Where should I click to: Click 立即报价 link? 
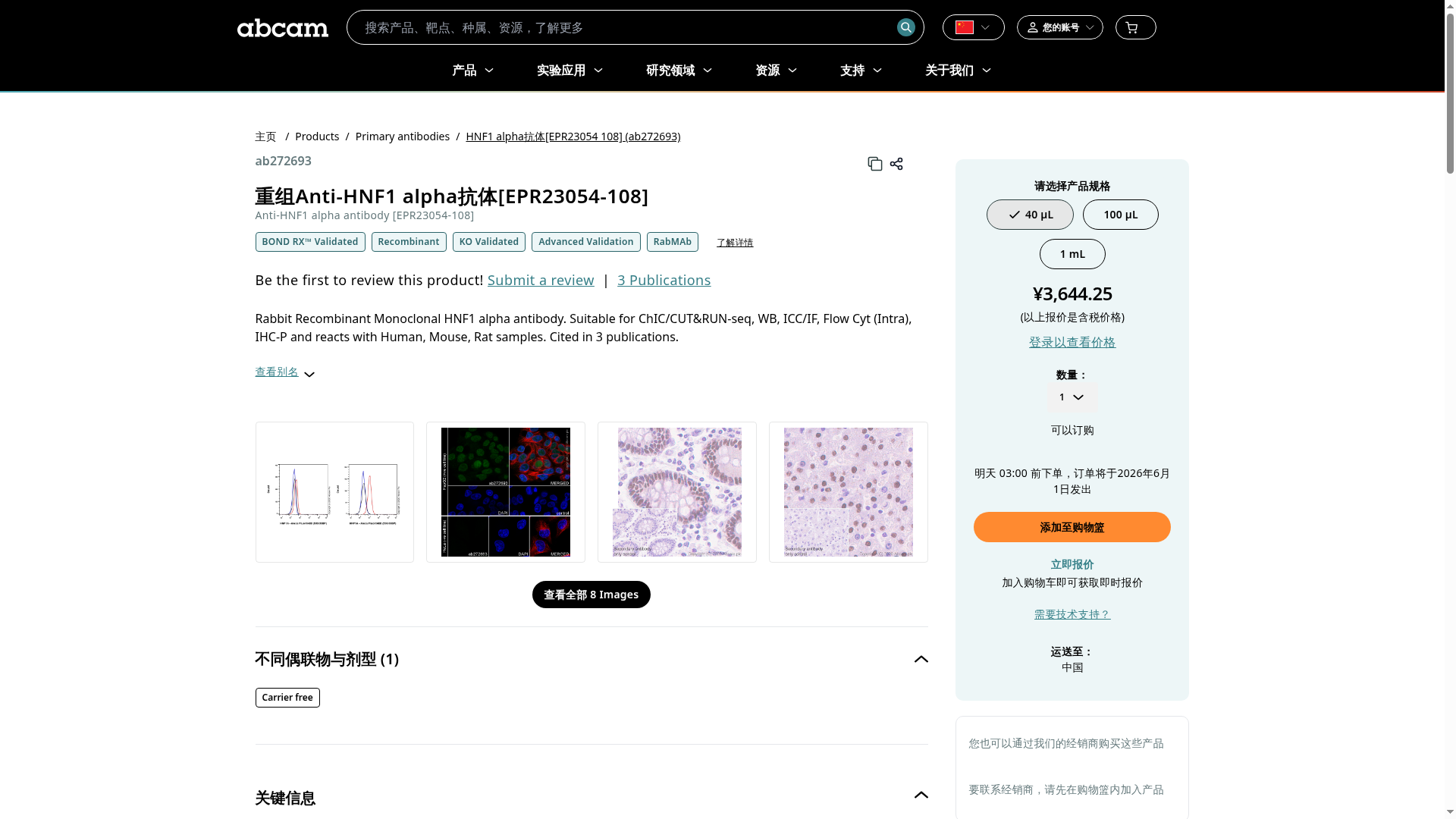pyautogui.click(x=1072, y=564)
